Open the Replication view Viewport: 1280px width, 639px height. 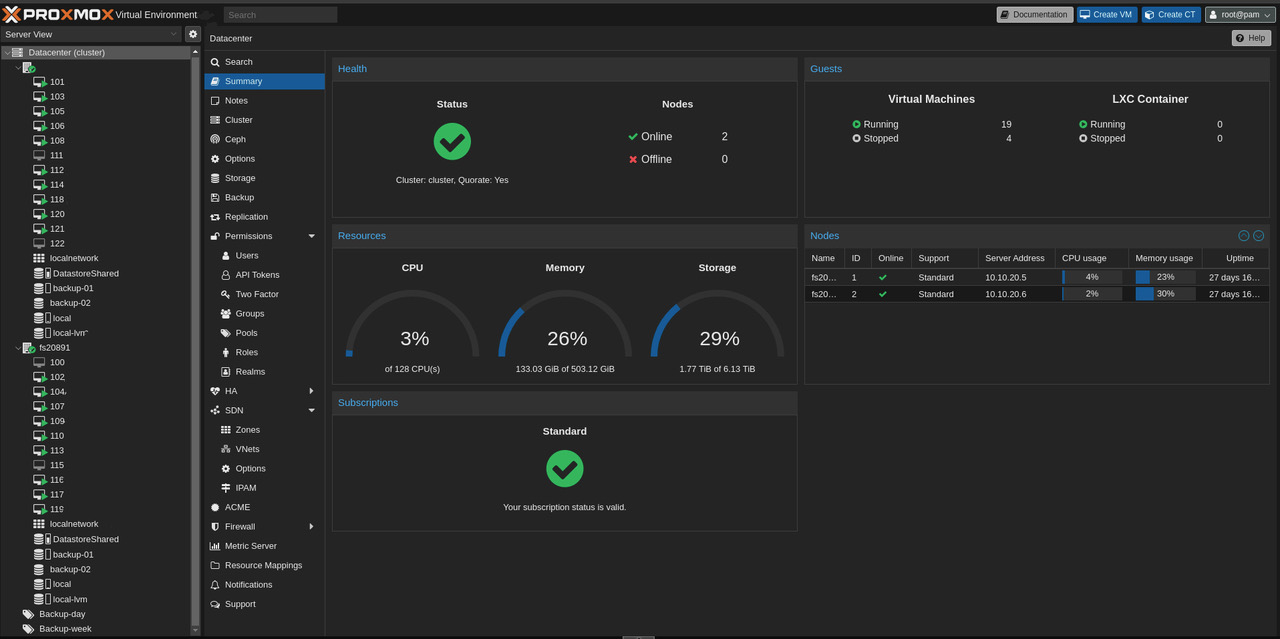[246, 216]
